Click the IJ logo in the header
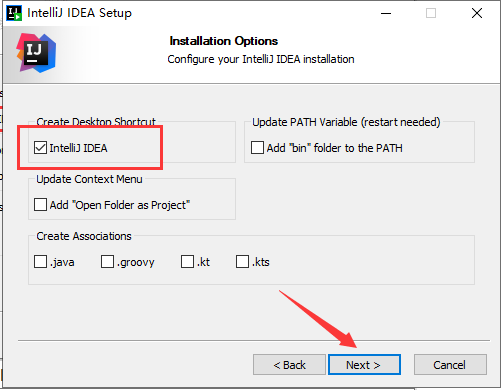 [36, 53]
